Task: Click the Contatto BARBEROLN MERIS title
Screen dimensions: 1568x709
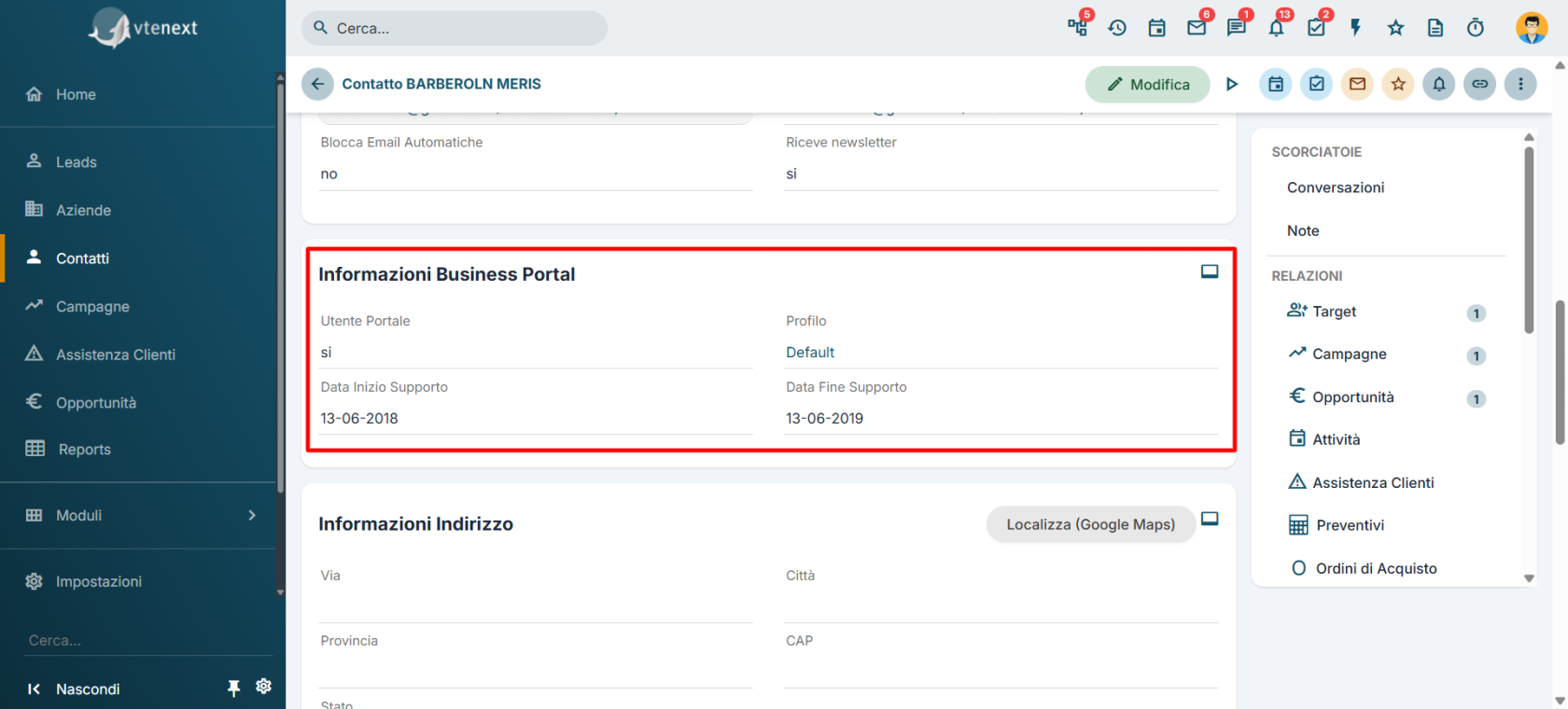Action: click(441, 84)
